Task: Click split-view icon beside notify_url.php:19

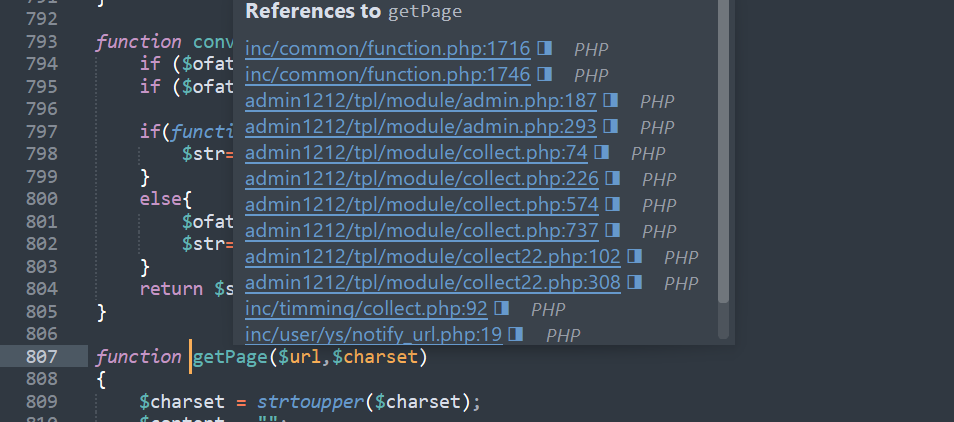Action: click(517, 334)
